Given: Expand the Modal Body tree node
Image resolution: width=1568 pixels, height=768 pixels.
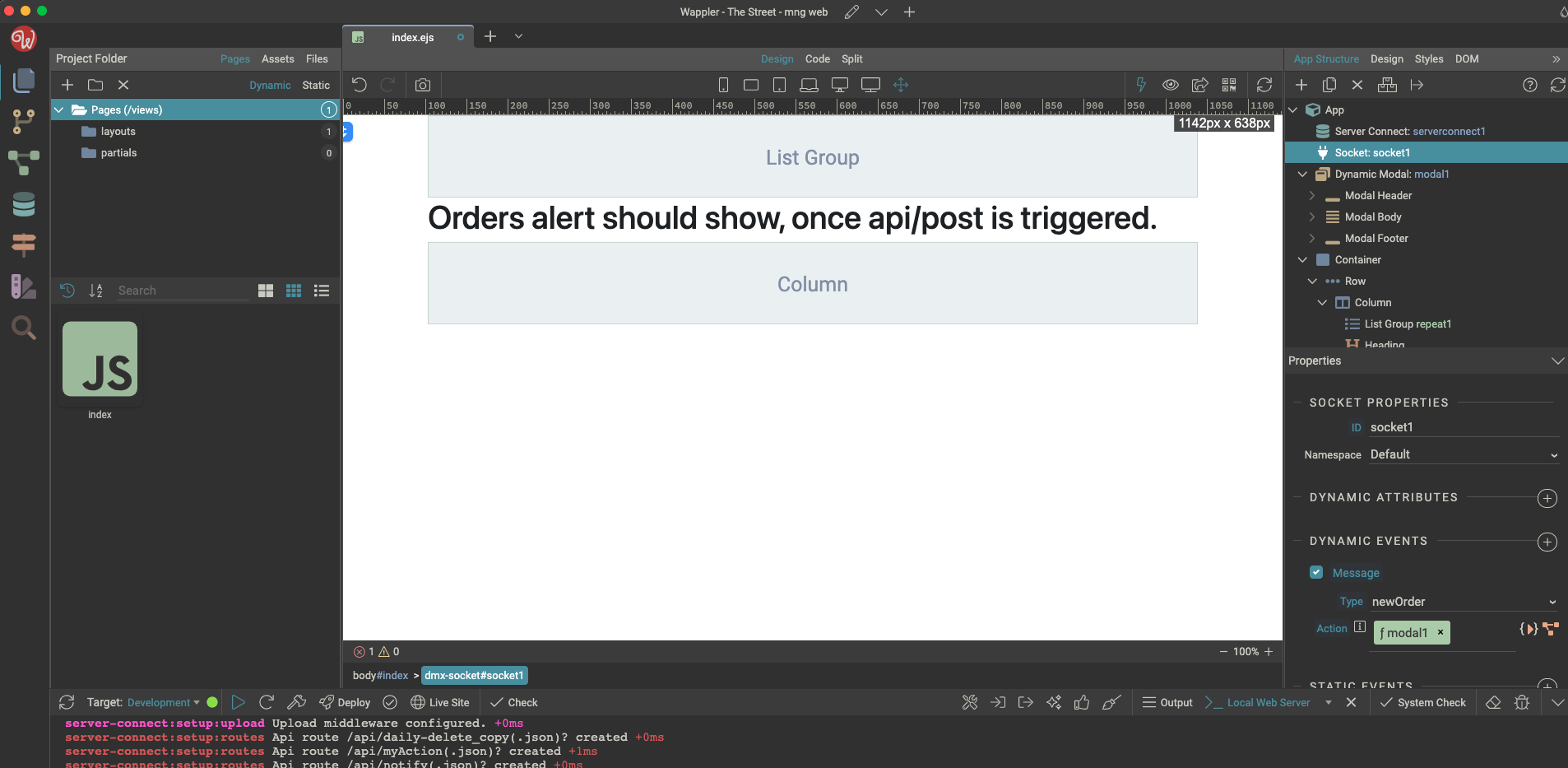Looking at the screenshot, I should pos(1312,217).
